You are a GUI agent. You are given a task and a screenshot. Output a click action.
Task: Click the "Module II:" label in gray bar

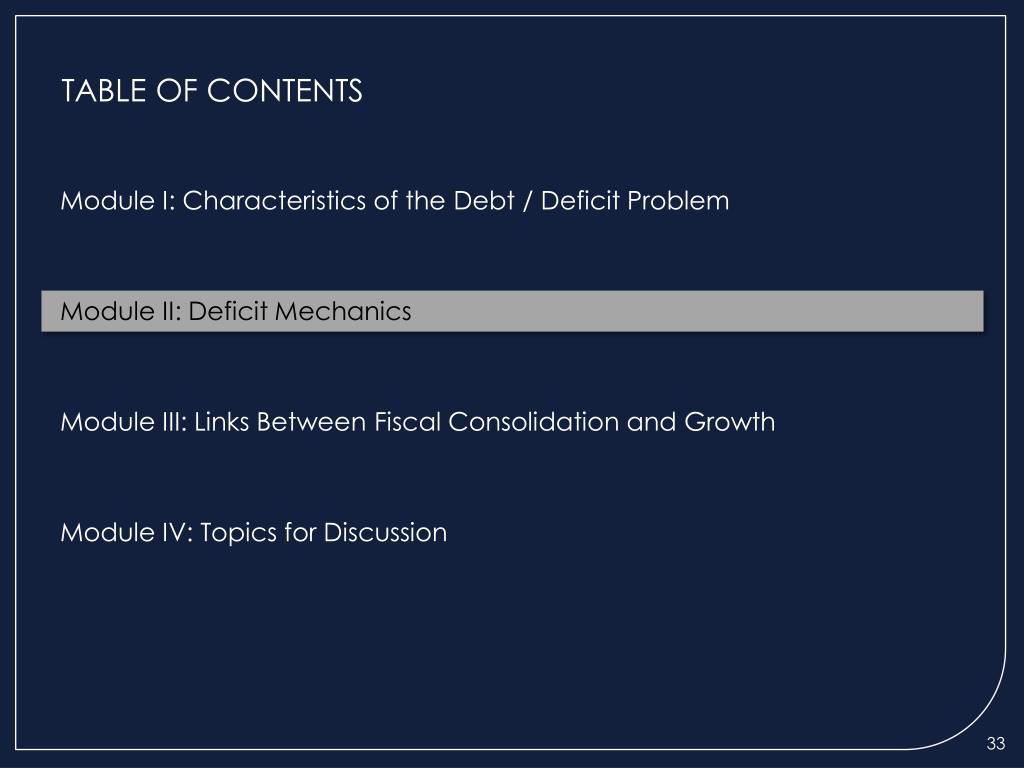[121, 311]
